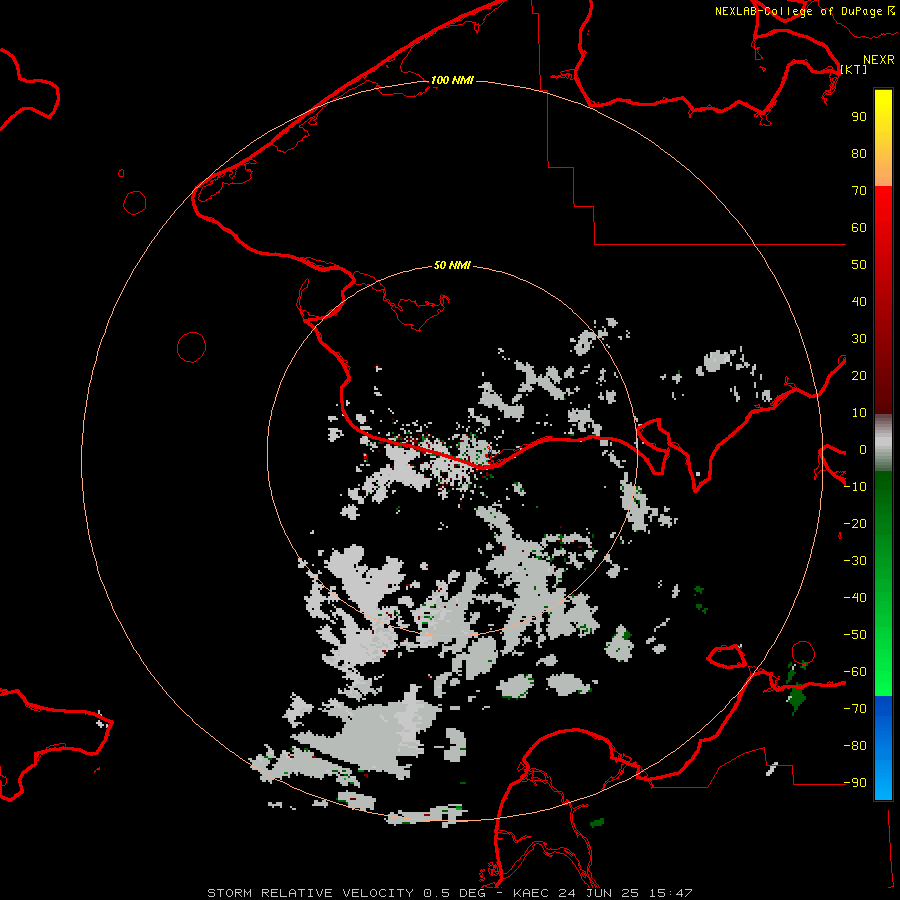Click the -40 value on velocity scale

point(855,598)
